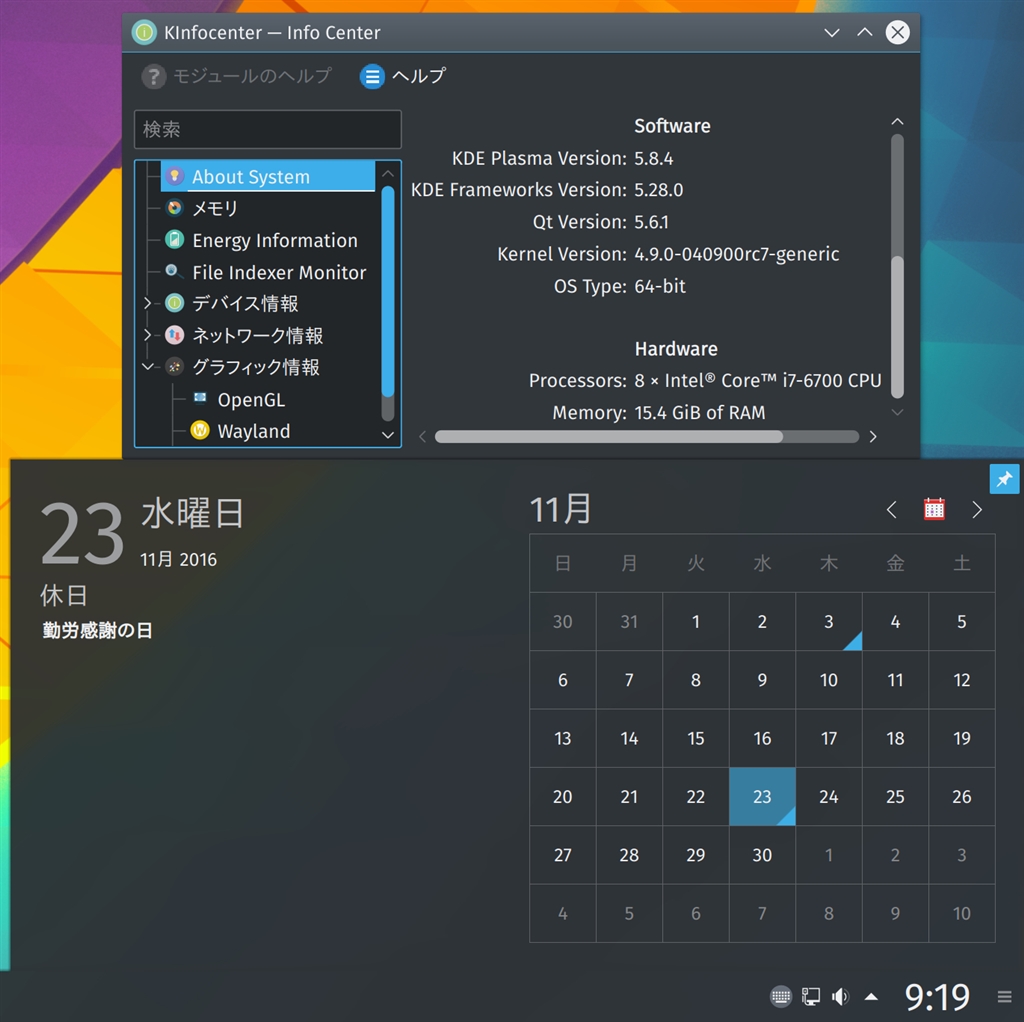Click the モジュールのヘルプ question mark icon
This screenshot has width=1024, height=1022.
pos(153,76)
